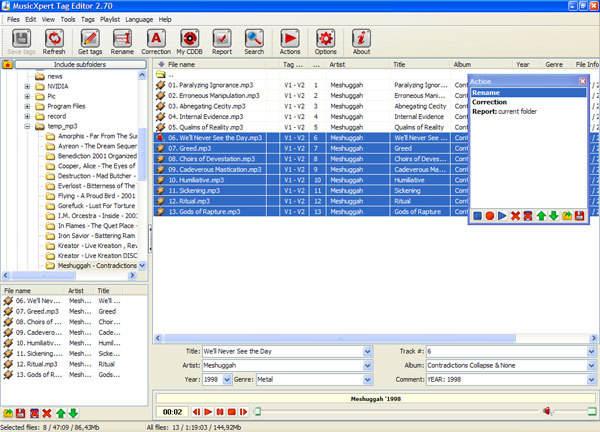
Task: Click the blue stop square in Action panel
Action: pyautogui.click(x=477, y=216)
